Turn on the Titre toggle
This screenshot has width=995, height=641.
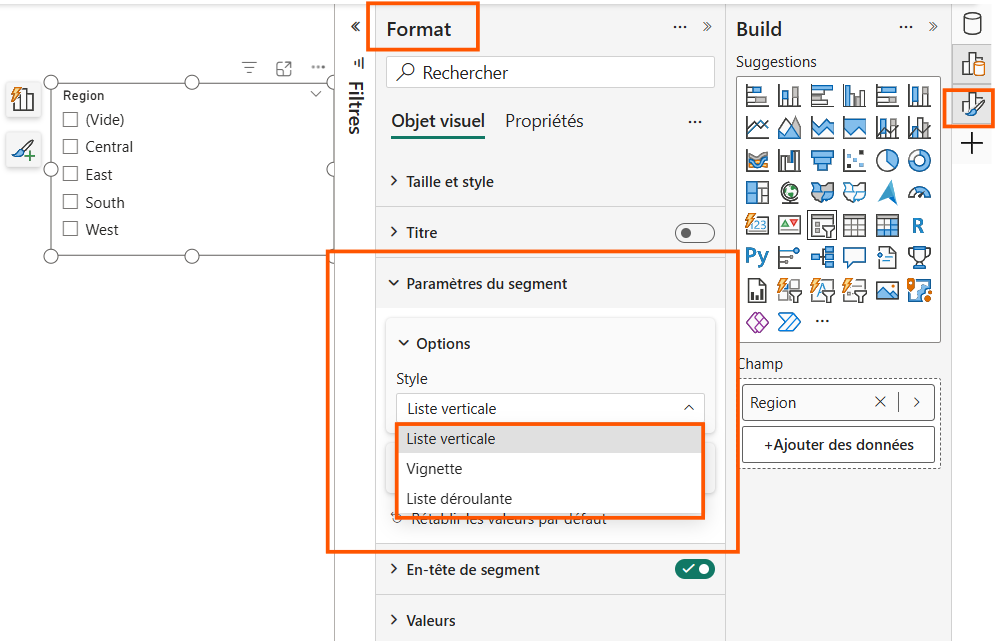point(694,233)
